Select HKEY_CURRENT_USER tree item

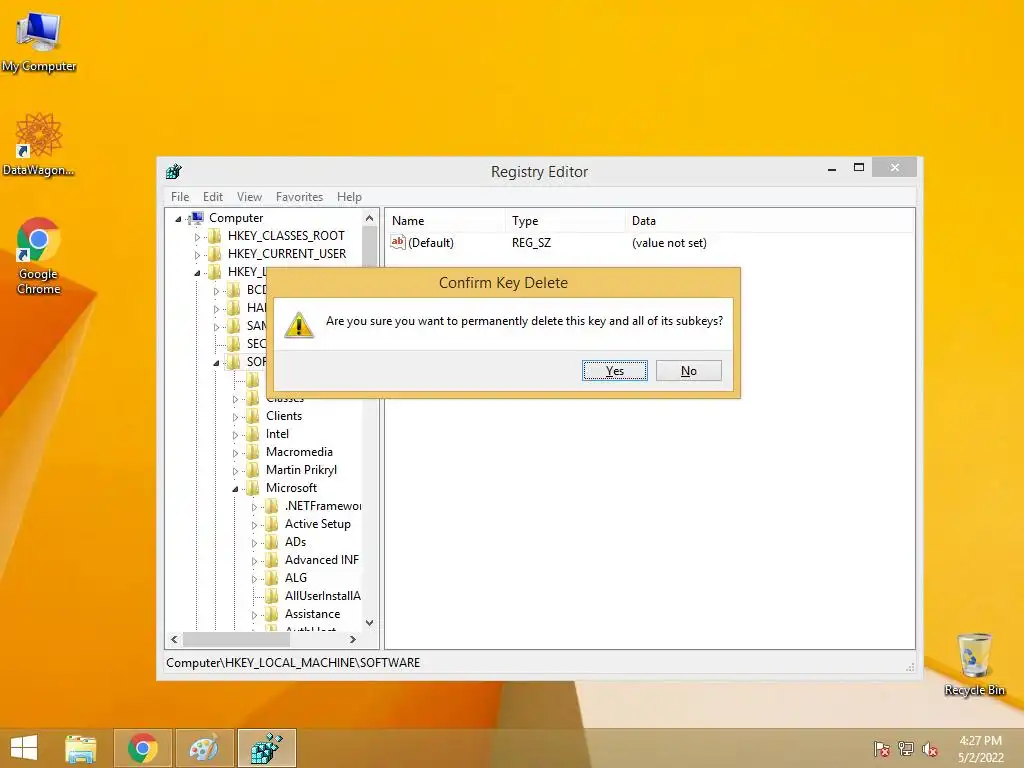(287, 254)
